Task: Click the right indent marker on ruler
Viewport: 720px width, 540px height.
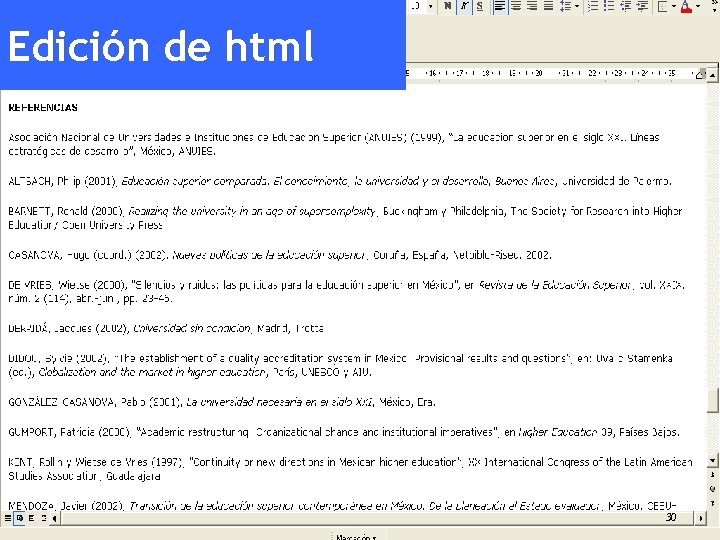Action: coord(700,75)
